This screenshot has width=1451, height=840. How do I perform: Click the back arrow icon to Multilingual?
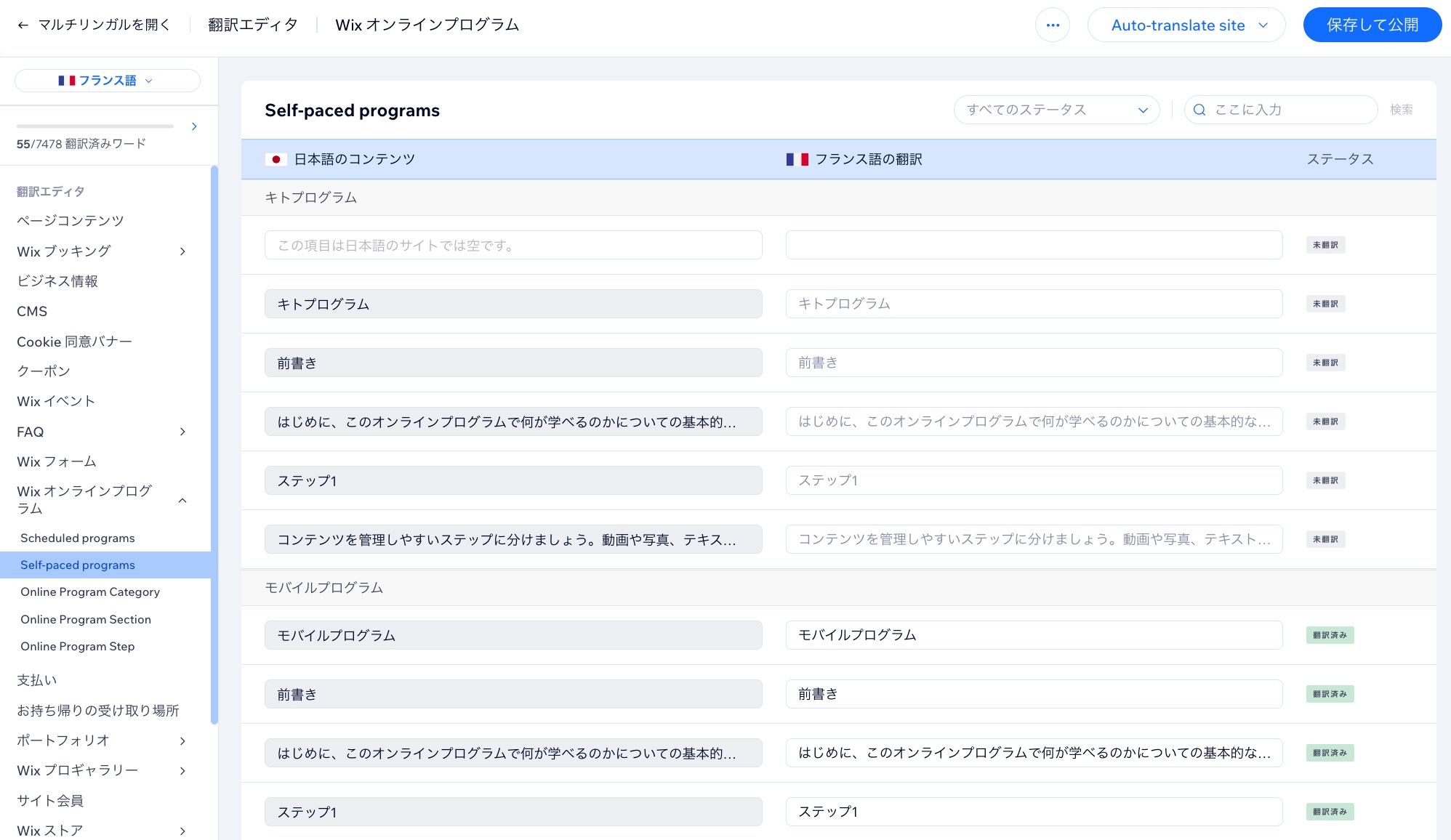(x=23, y=25)
